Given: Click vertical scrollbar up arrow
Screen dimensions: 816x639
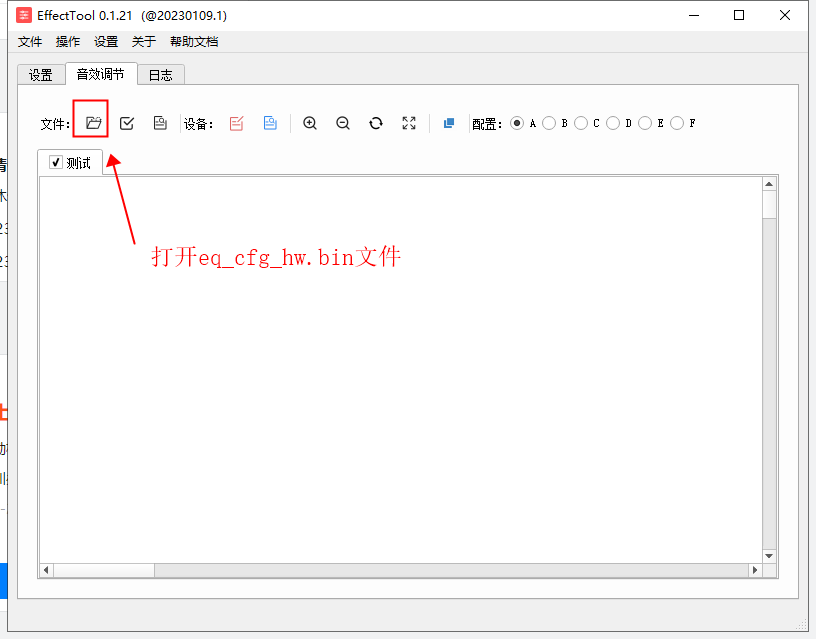Looking at the screenshot, I should (769, 184).
